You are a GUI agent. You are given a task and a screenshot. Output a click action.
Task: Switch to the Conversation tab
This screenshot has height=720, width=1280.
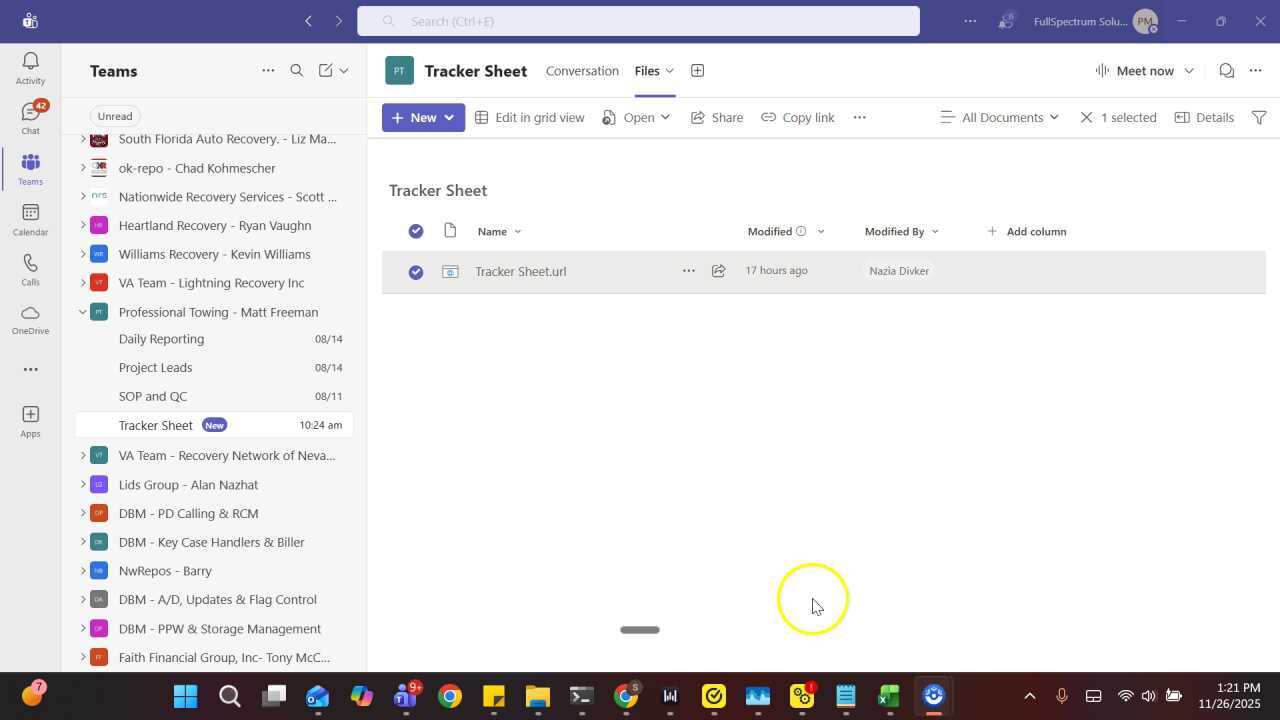[582, 71]
